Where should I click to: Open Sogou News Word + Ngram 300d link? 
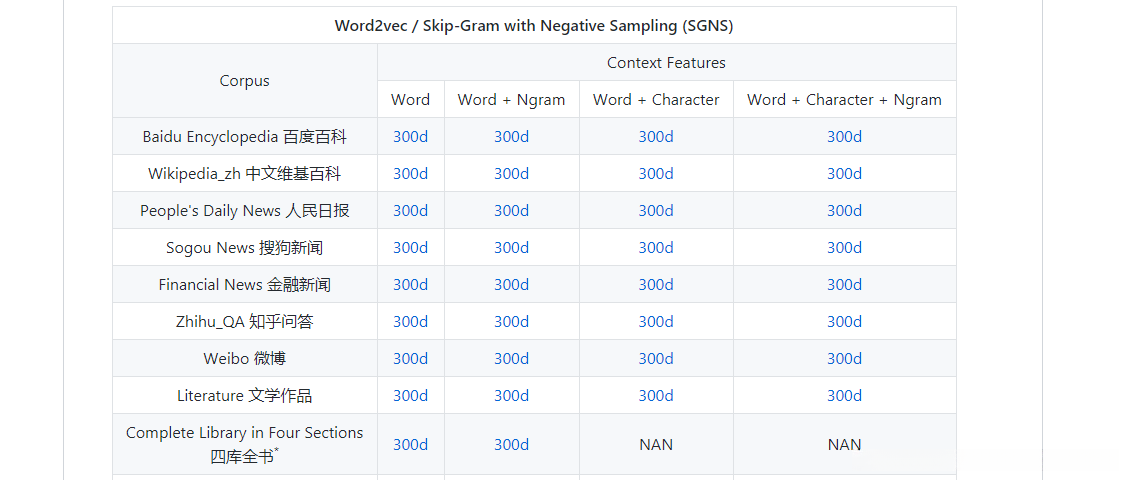click(512, 248)
